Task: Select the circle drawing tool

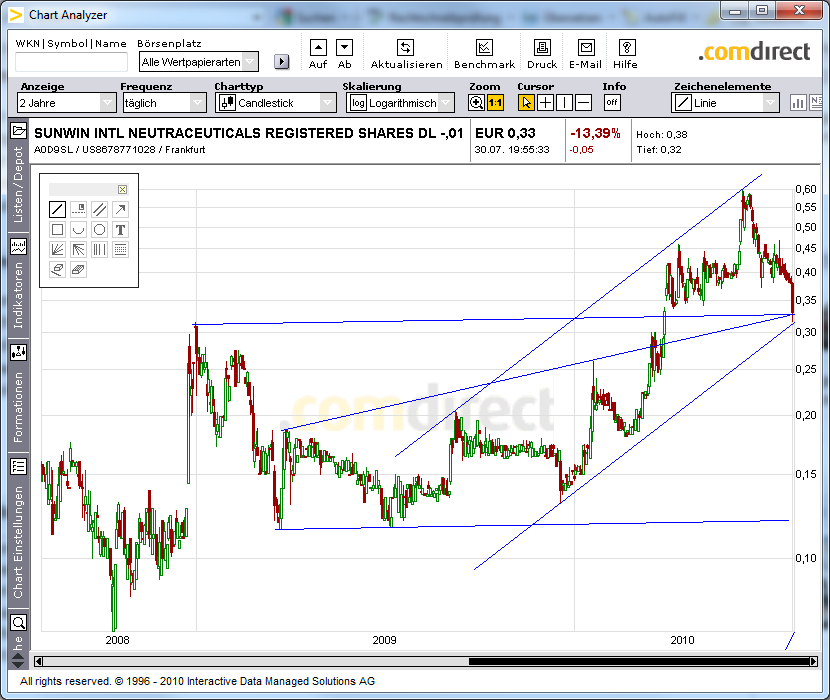Action: 100,230
